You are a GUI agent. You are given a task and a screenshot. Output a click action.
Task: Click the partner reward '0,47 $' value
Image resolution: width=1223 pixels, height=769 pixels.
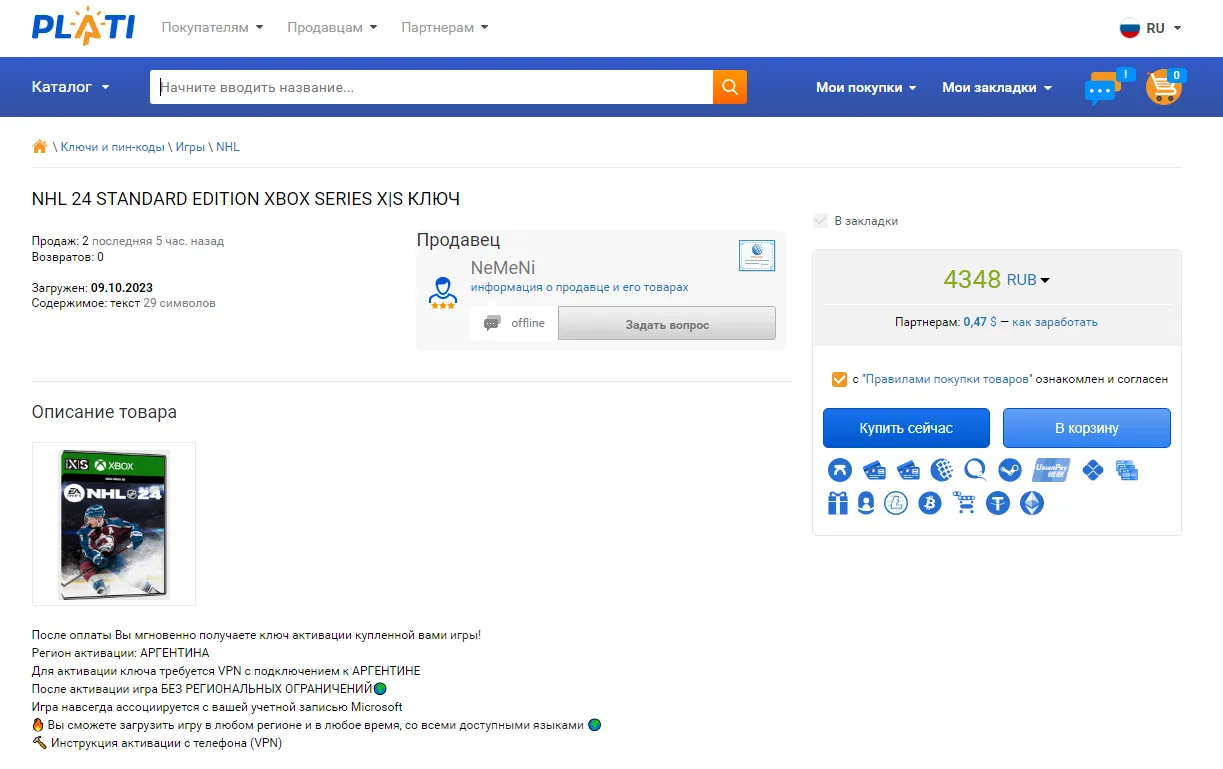[980, 322]
